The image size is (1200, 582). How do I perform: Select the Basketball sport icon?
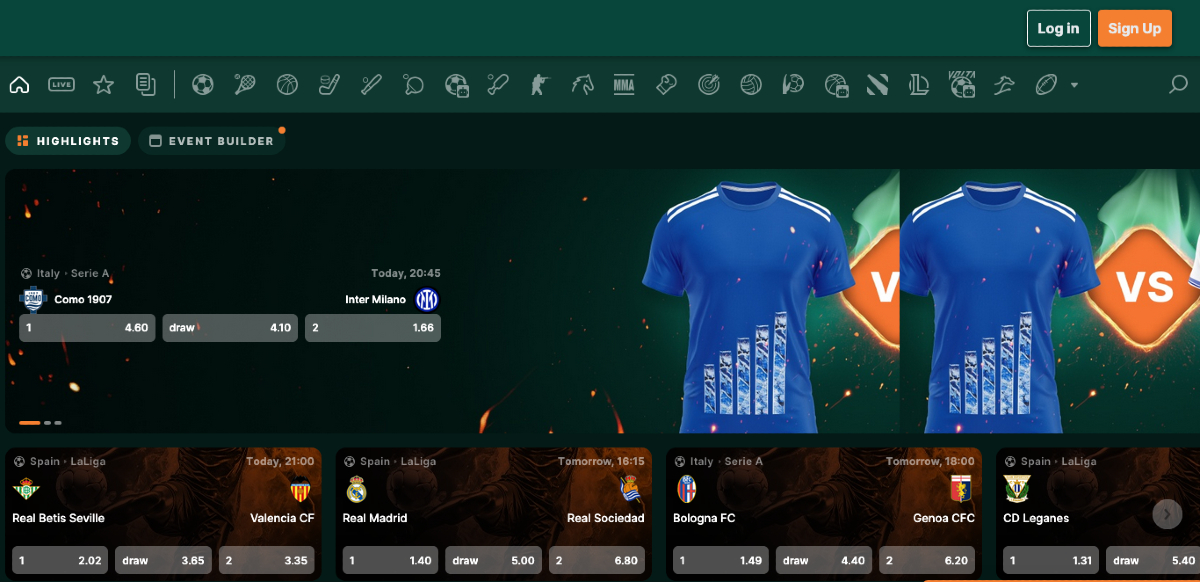[287, 85]
